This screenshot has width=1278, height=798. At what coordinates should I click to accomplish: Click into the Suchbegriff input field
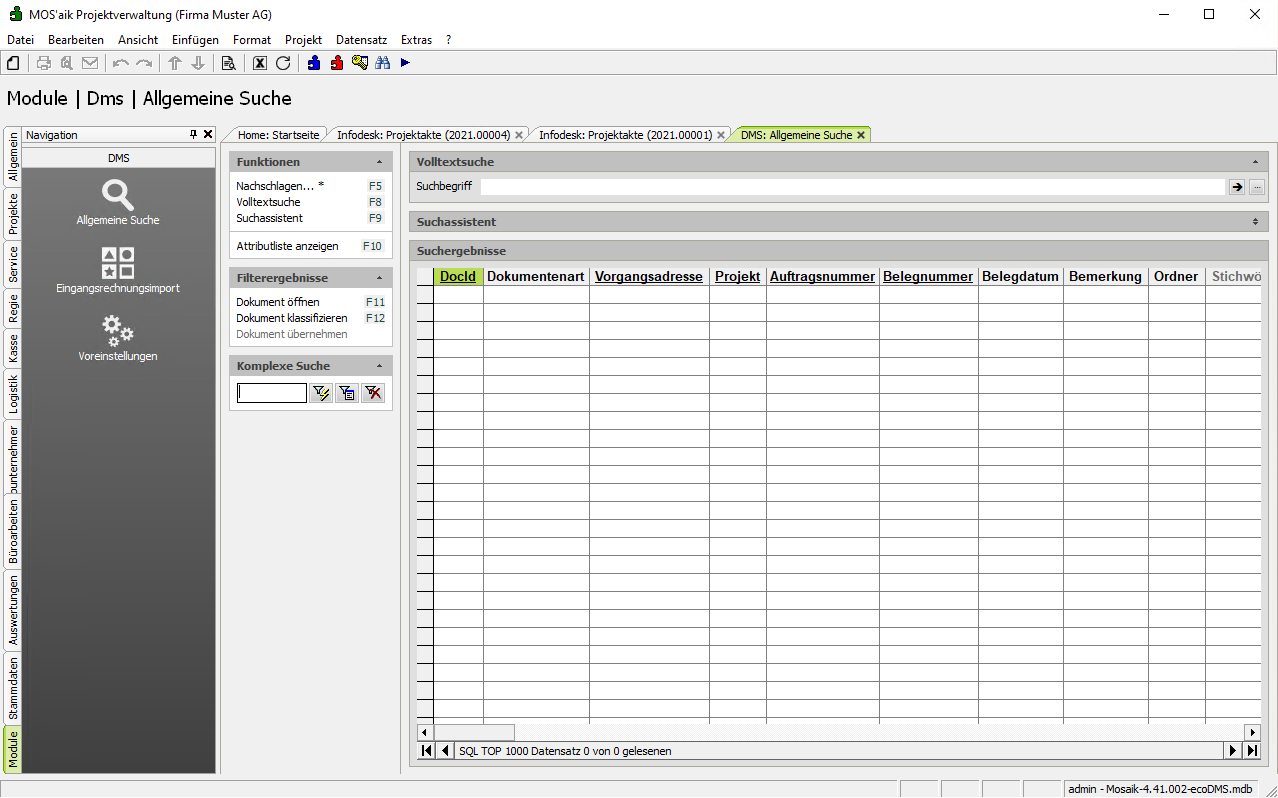coord(852,187)
